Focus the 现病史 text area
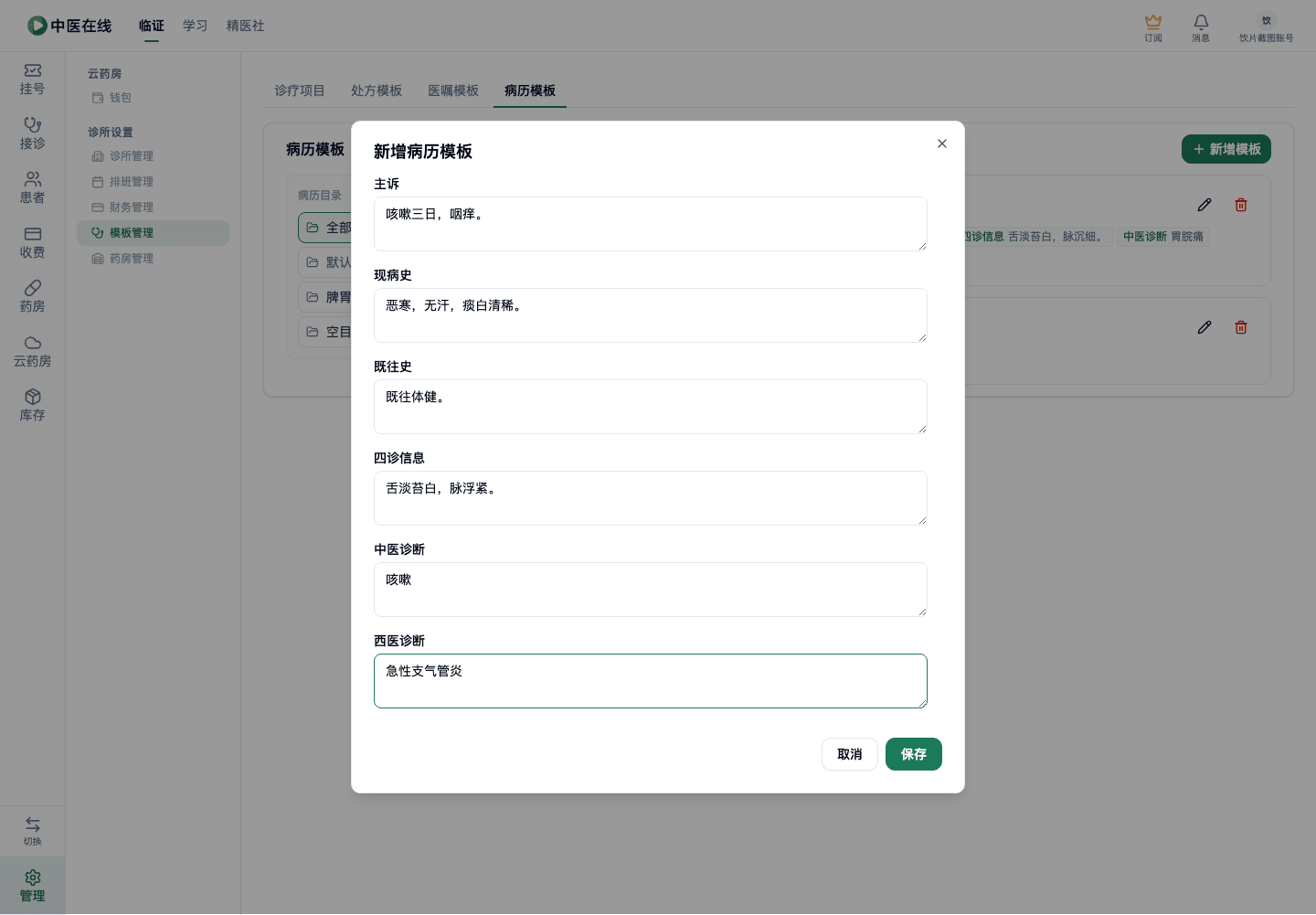Image resolution: width=1316 pixels, height=915 pixels. click(x=651, y=315)
